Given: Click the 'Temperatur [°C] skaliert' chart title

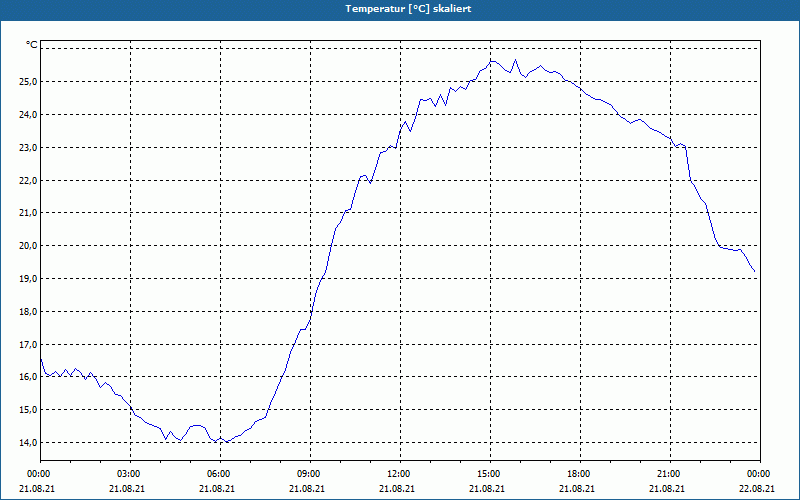Looking at the screenshot, I should [408, 9].
